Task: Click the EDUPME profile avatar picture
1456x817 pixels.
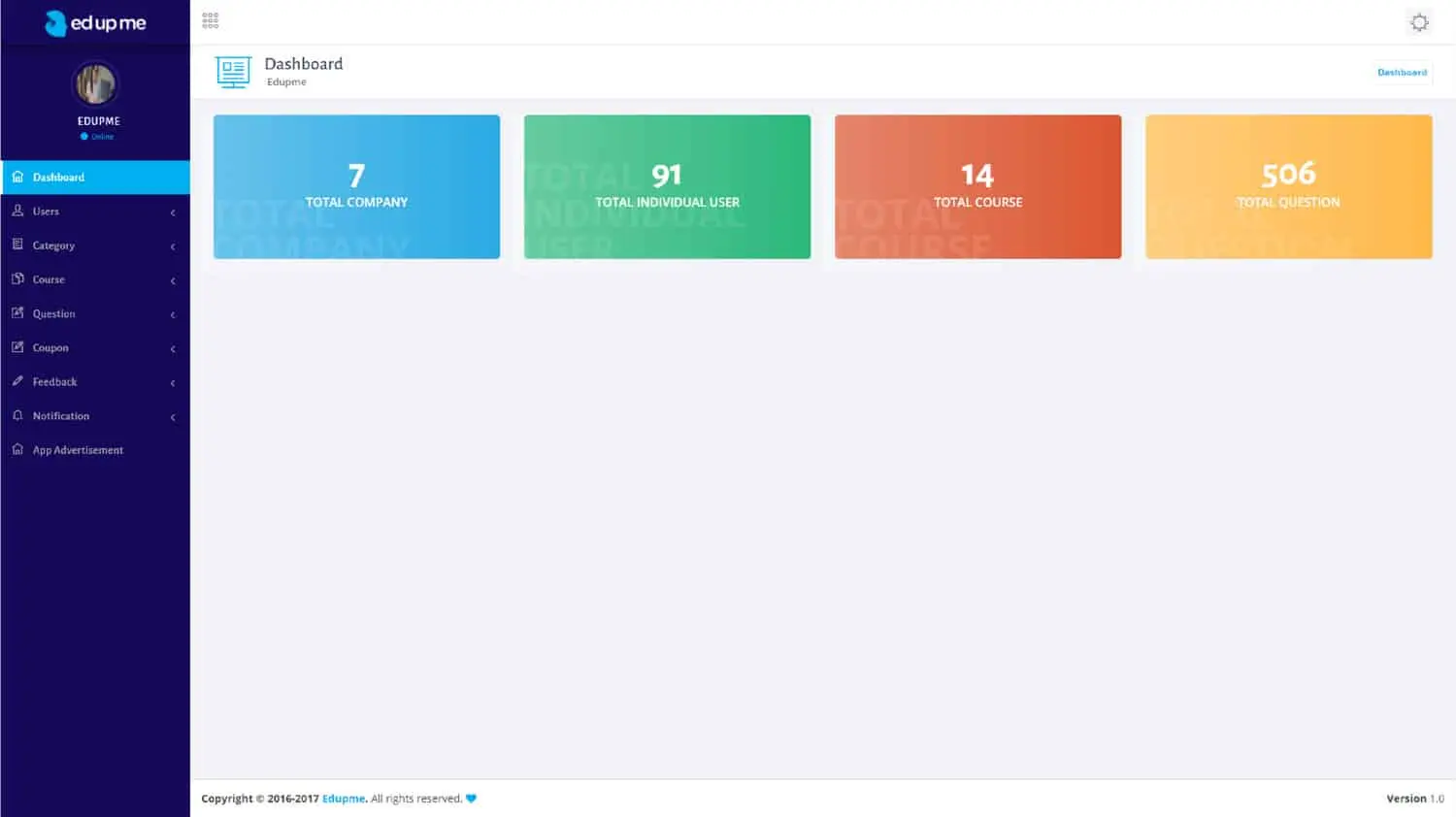Action: (x=95, y=83)
